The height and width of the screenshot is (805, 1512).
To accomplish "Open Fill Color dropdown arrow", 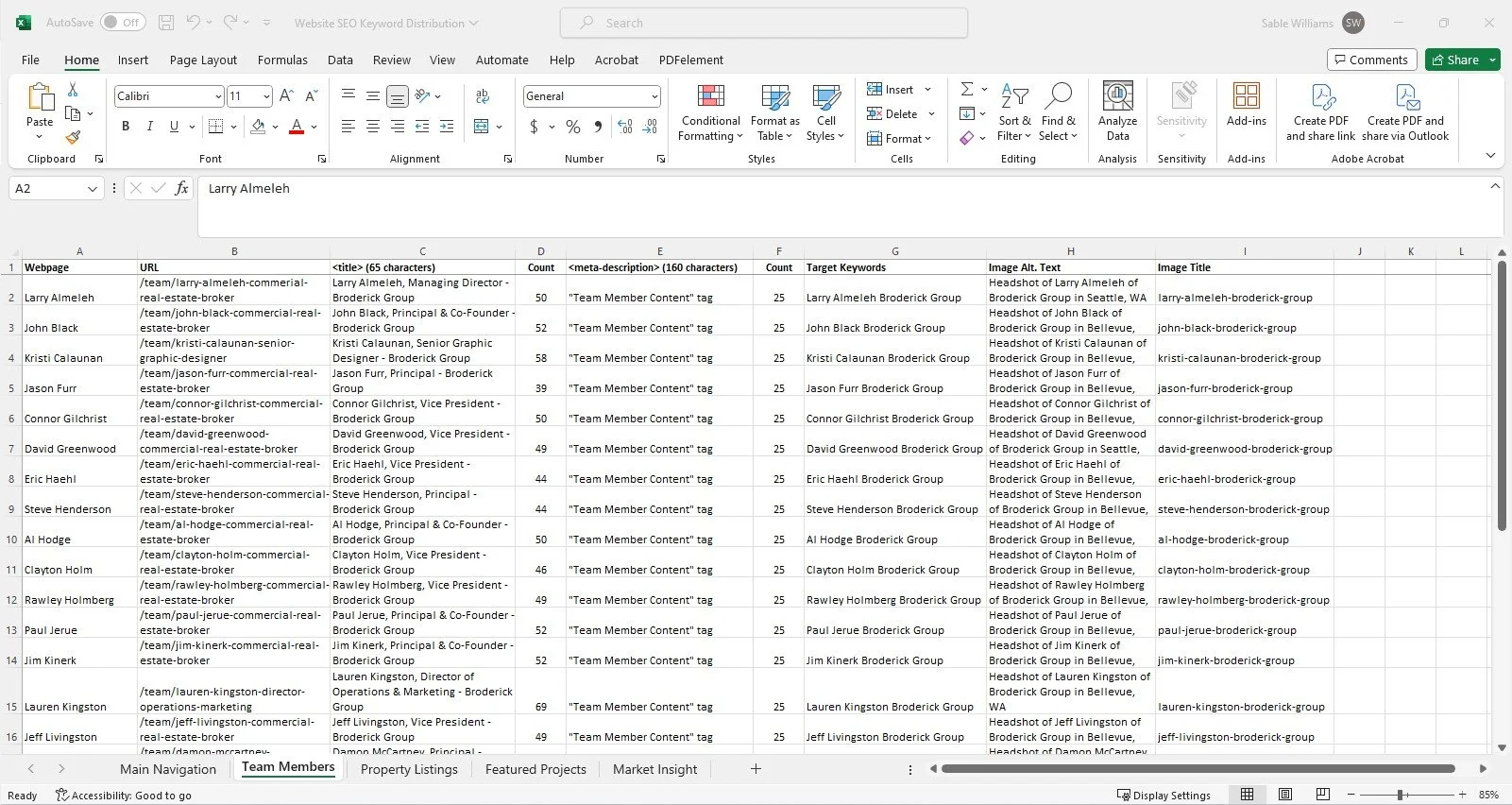I will click(275, 126).
